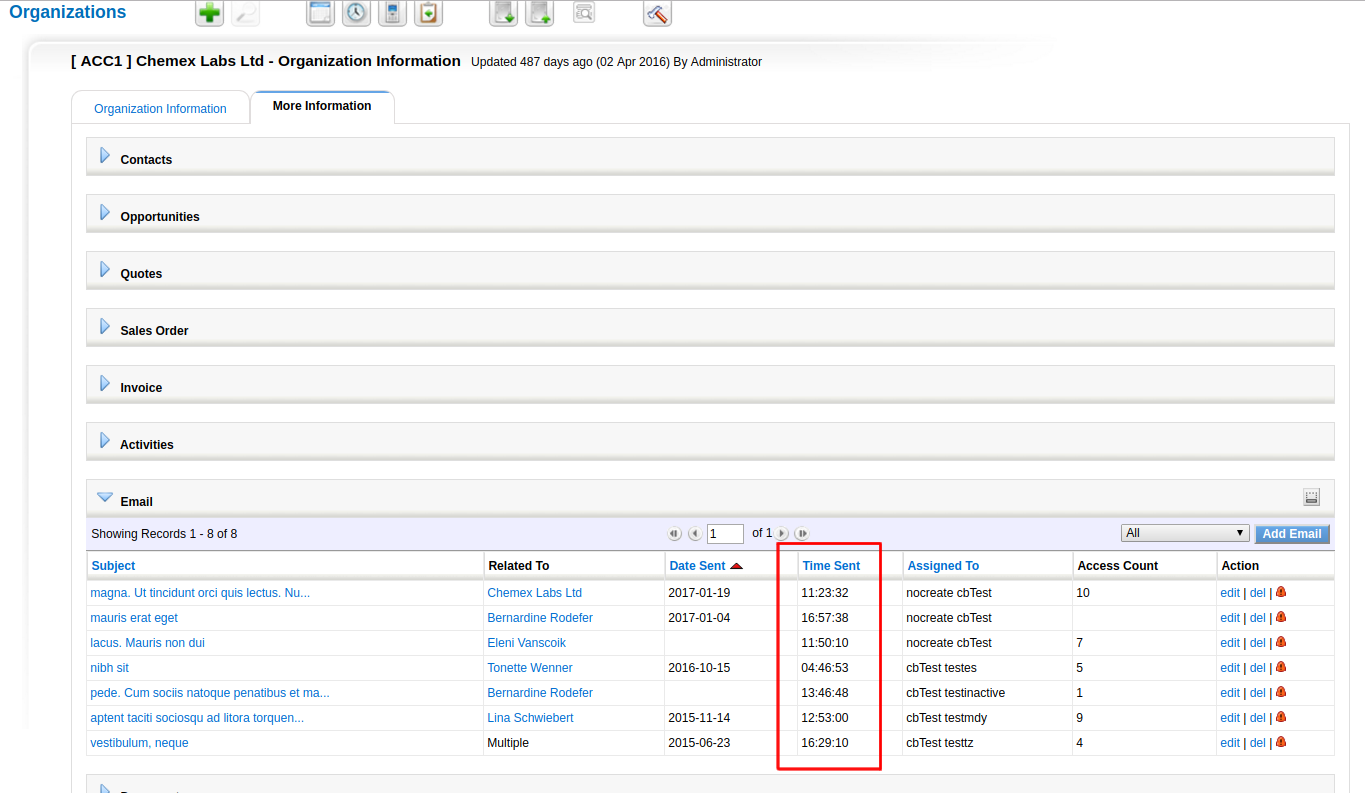Viewport: 1365px width, 793px height.
Task: Go to next page of Email records
Action: pyautogui.click(x=782, y=534)
